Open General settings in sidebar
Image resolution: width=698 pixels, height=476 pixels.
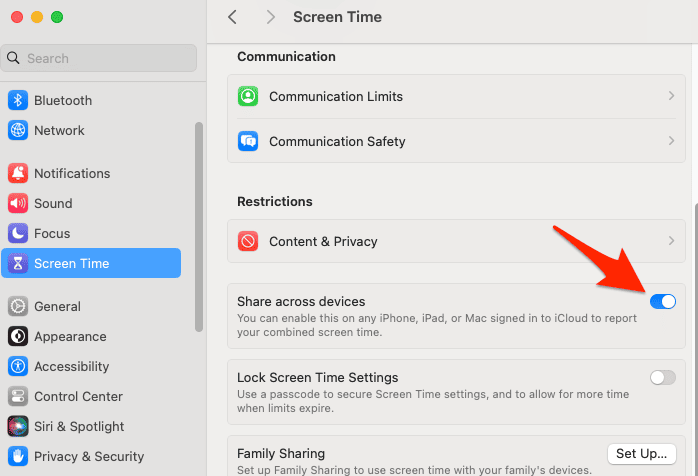click(58, 306)
